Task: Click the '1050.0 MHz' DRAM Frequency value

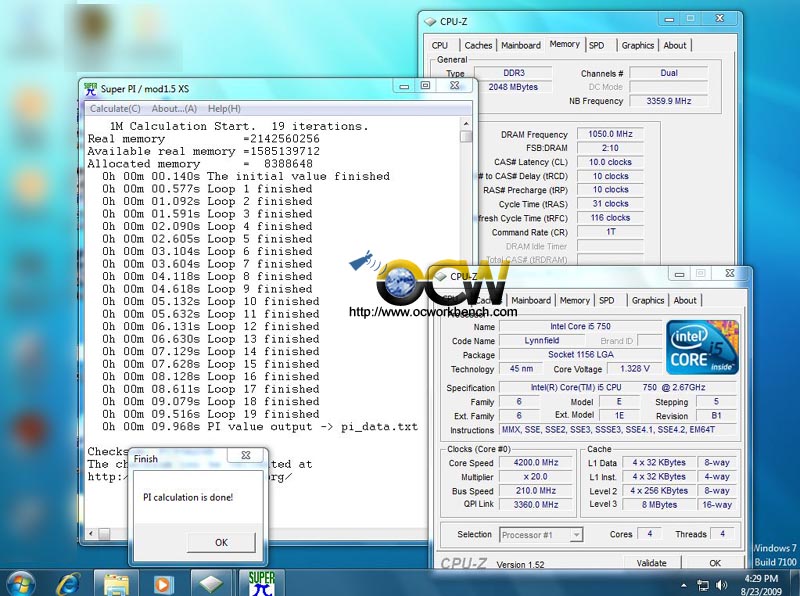Action: coord(610,134)
